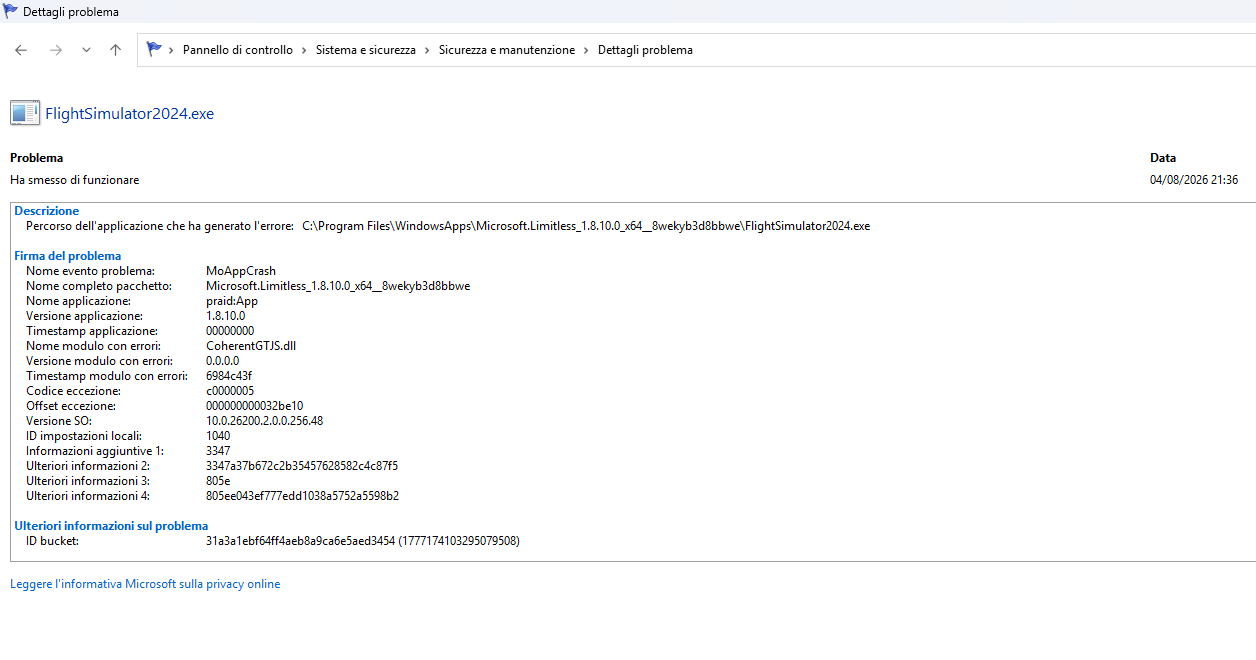The width and height of the screenshot is (1256, 660).
Task: Click the CoherentGTJS.dll module name
Action: point(251,346)
